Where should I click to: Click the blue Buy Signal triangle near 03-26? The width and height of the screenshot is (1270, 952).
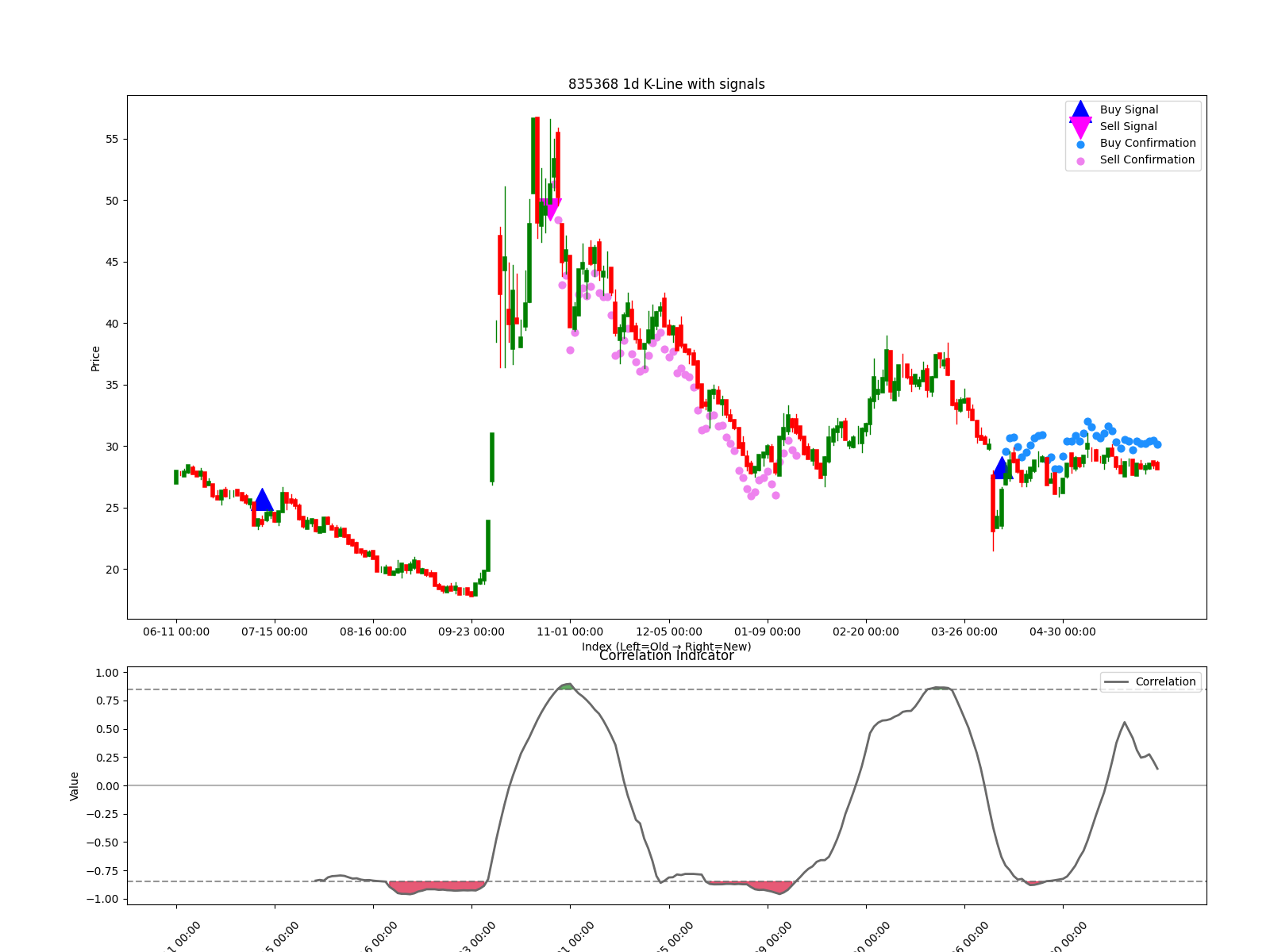click(1002, 468)
